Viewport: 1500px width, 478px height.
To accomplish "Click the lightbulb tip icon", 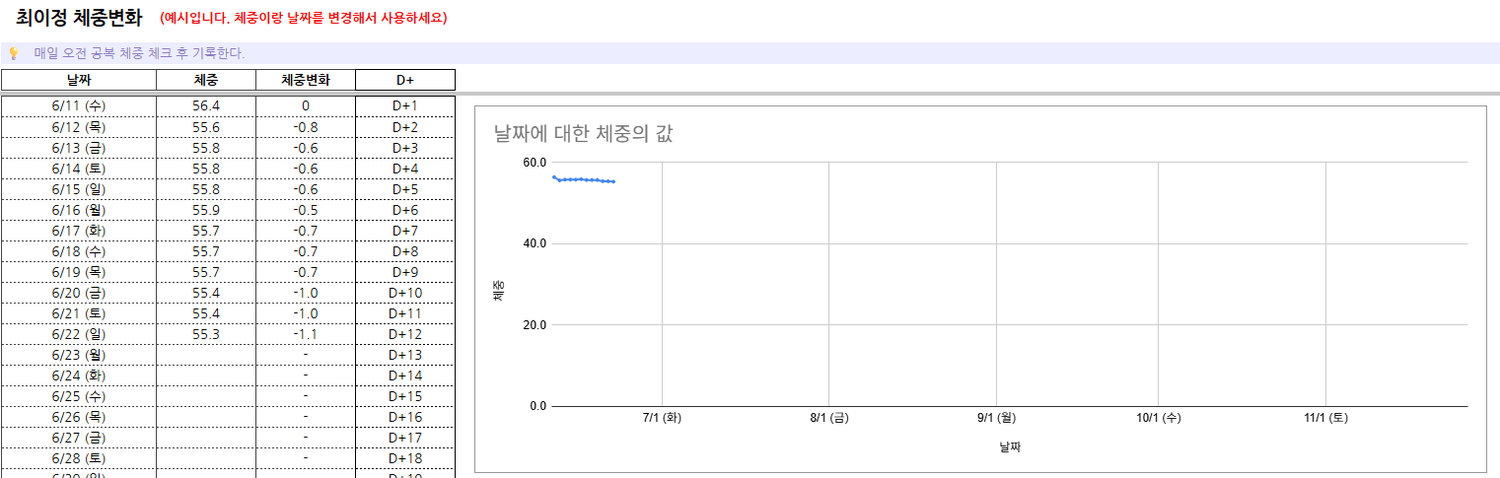I will click(14, 53).
